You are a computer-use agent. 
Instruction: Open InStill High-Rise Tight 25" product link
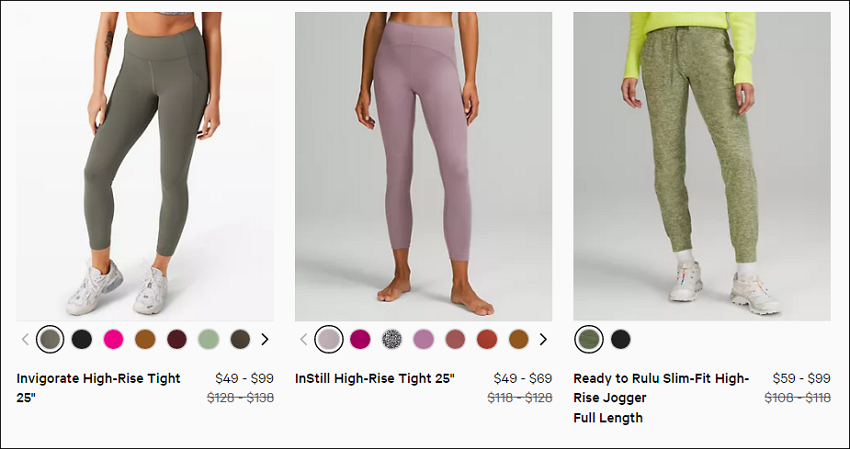[375, 379]
